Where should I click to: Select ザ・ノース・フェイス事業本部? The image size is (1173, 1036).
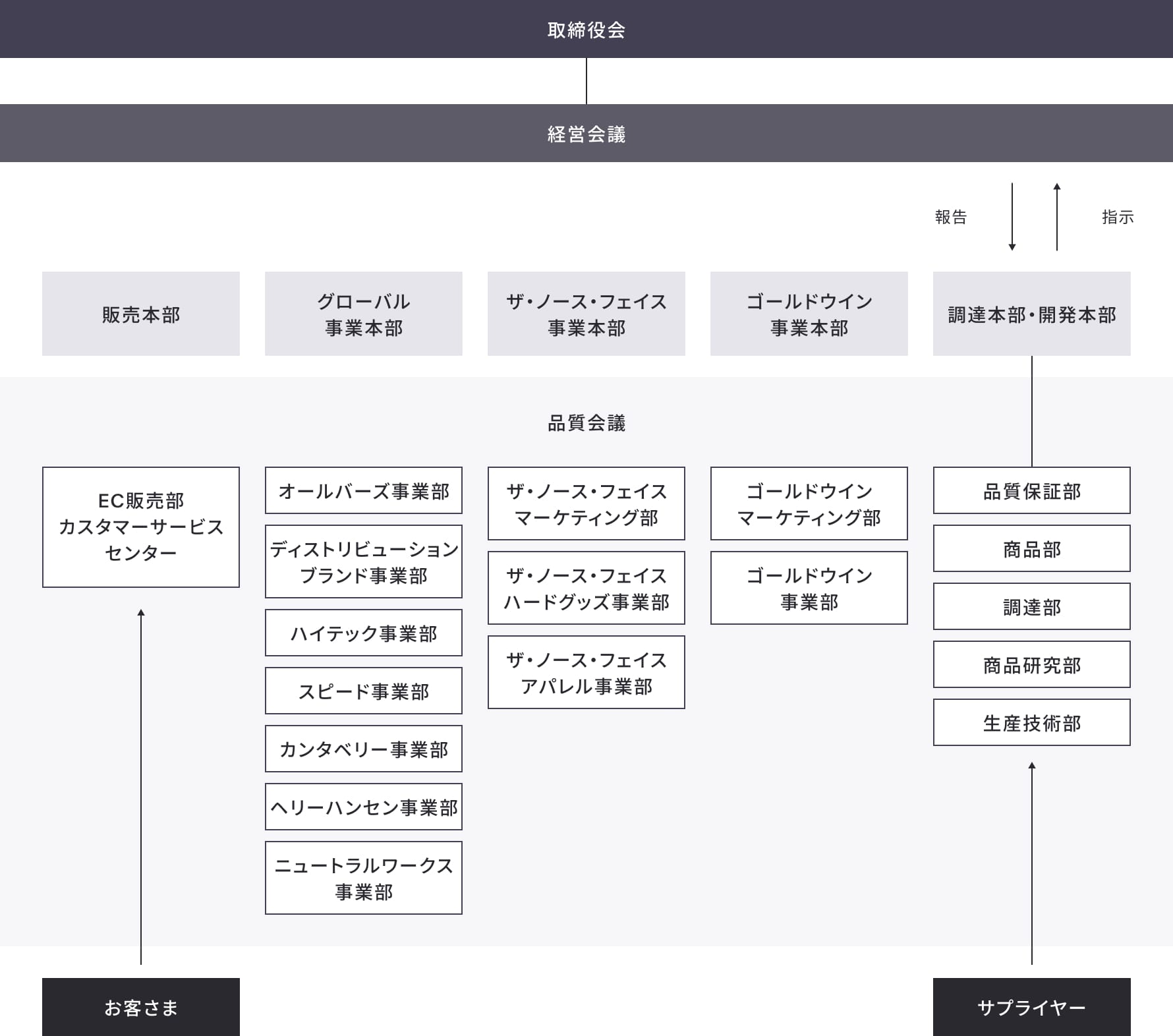[586, 314]
